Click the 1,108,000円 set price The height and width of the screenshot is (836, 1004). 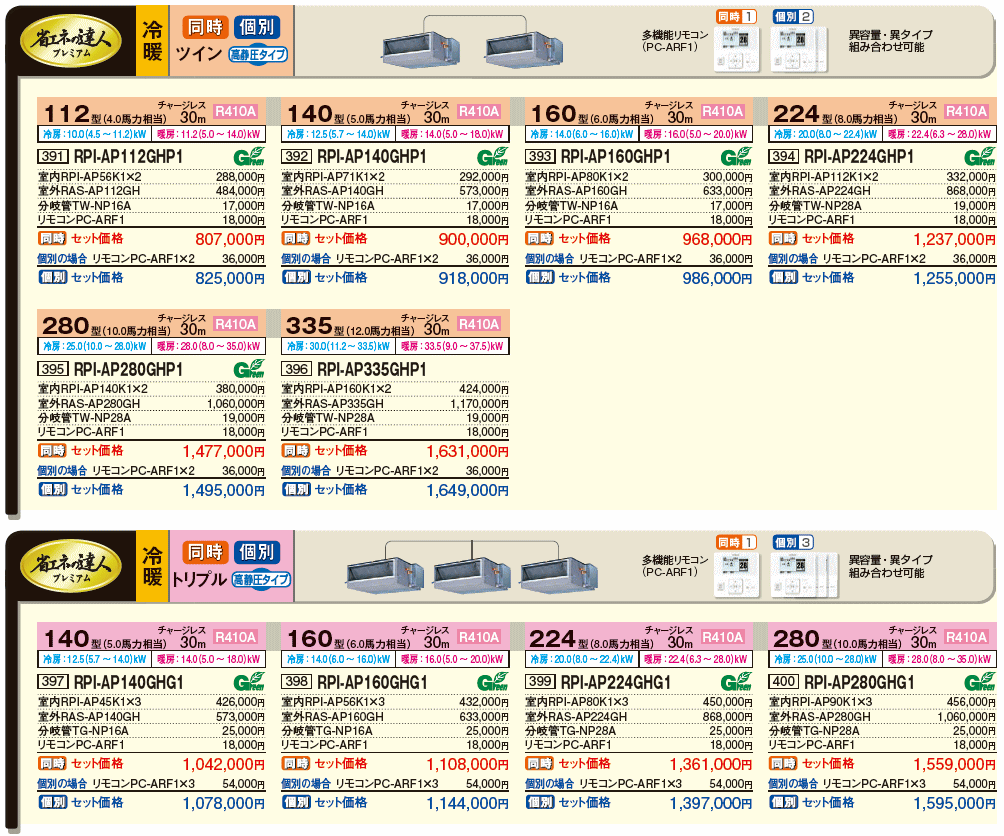(x=467, y=764)
